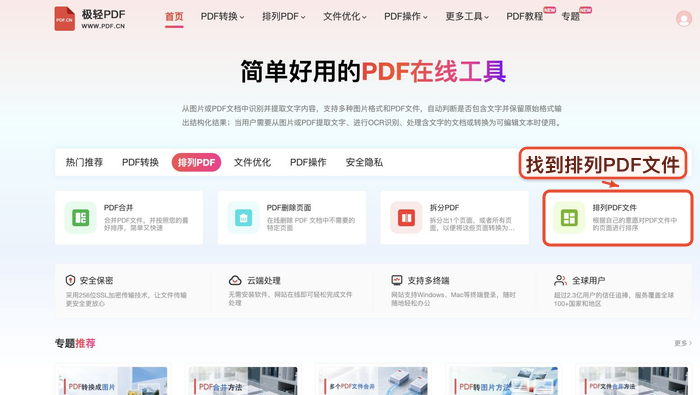Open the PDF教程 nav link
The image size is (700, 395).
tap(525, 17)
